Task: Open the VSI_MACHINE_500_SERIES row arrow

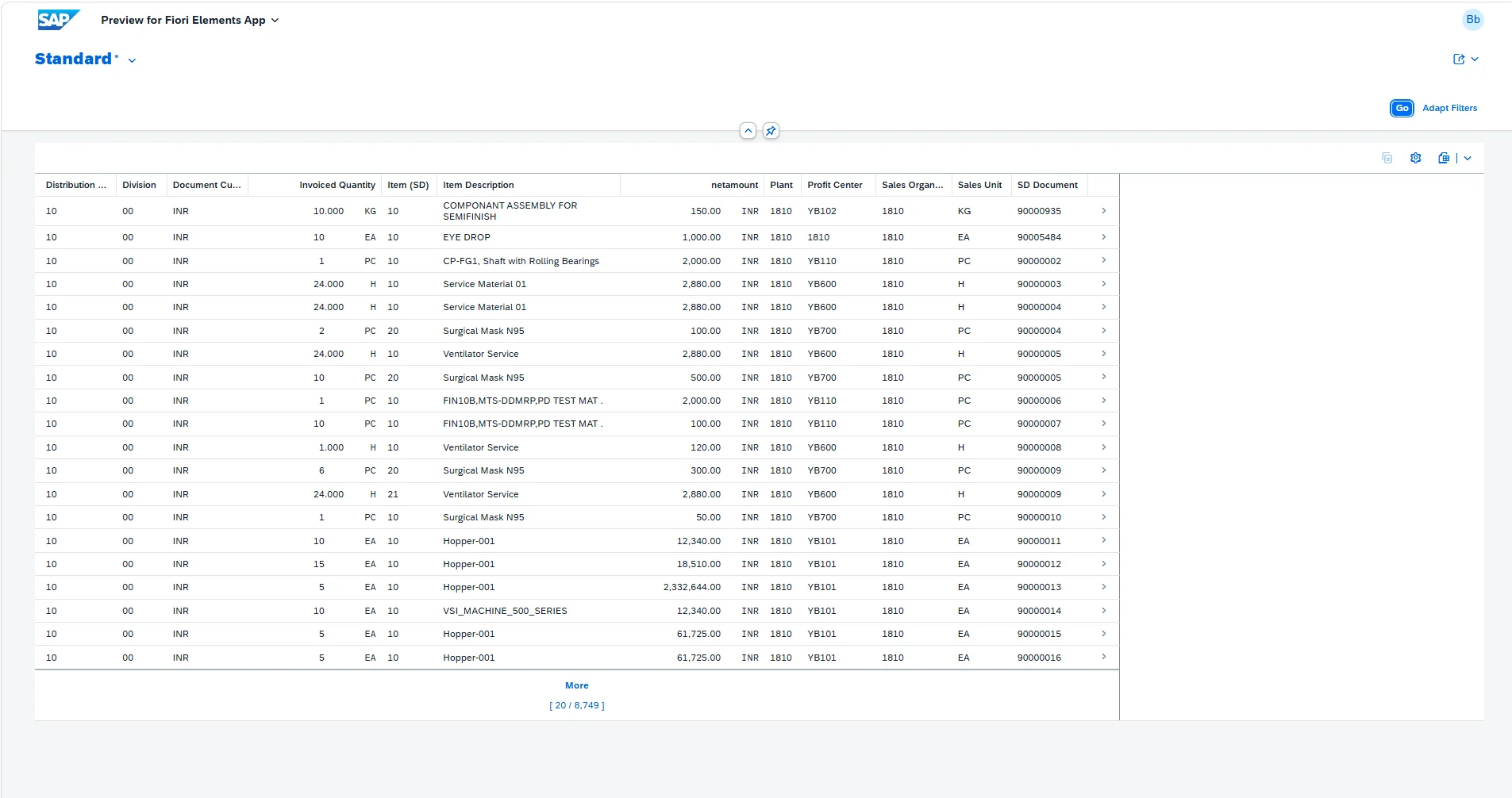Action: [1103, 611]
